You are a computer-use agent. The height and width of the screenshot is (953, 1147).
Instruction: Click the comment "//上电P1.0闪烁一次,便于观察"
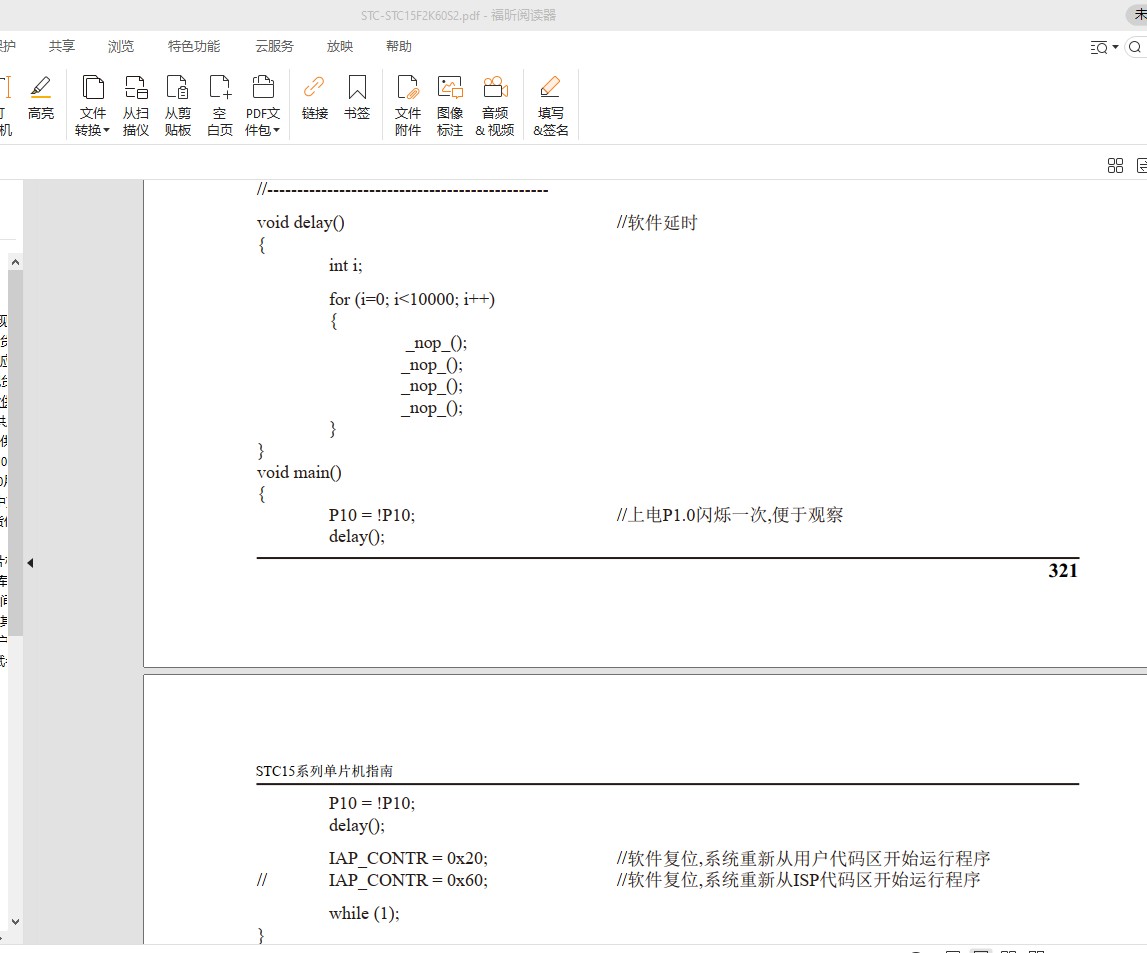point(729,515)
